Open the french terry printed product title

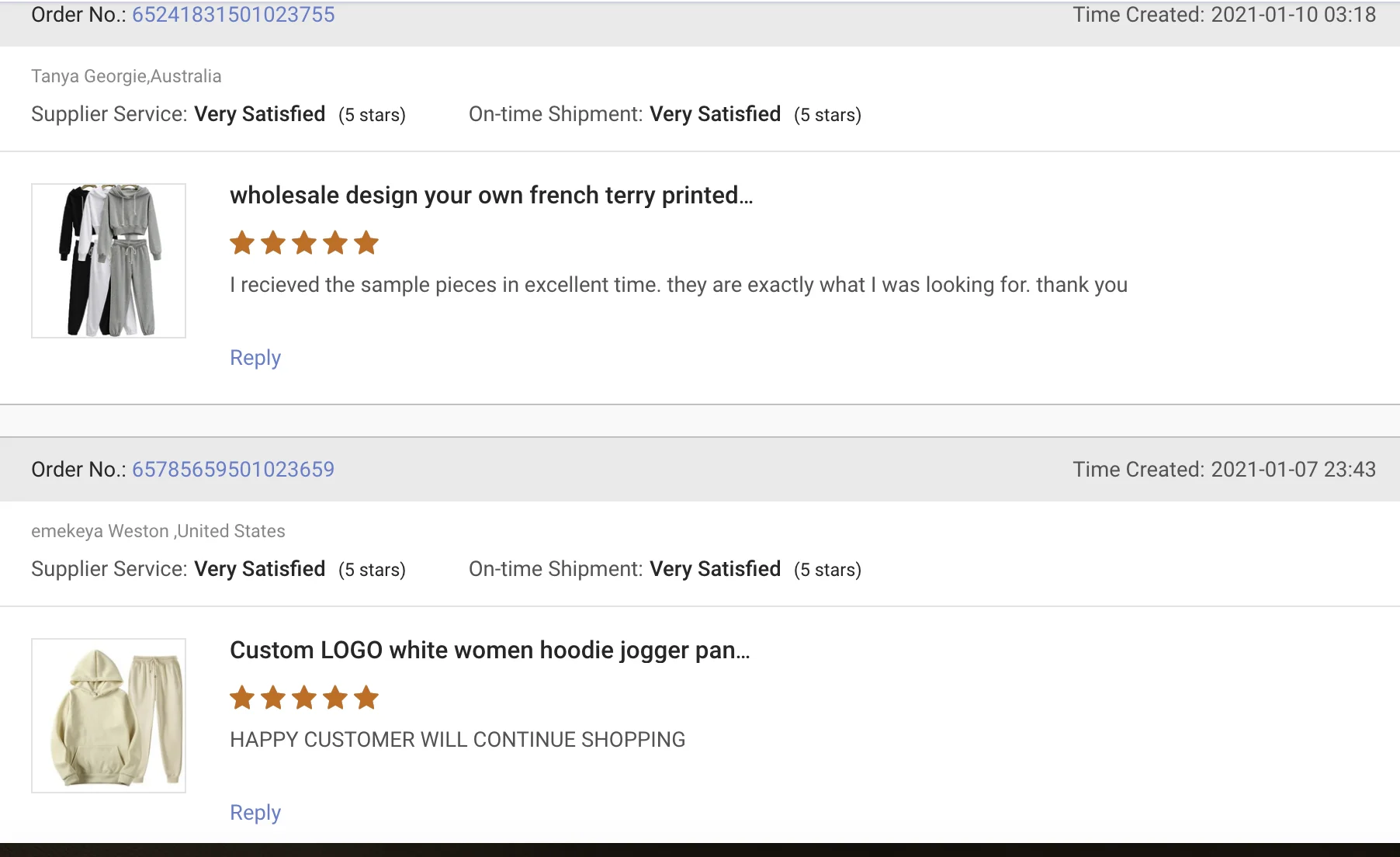pos(490,196)
